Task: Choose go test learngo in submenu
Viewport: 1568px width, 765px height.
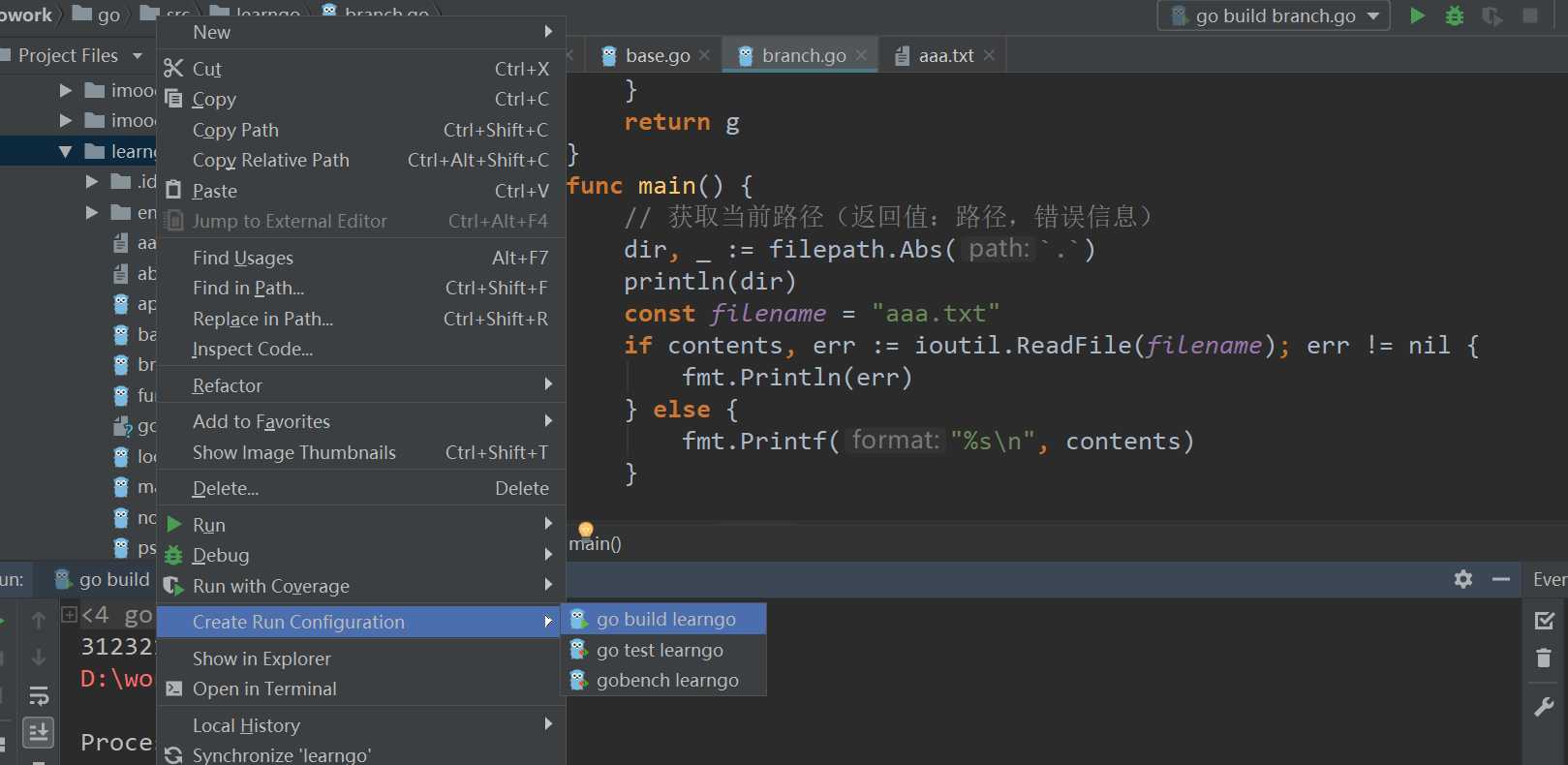Action: tap(663, 650)
